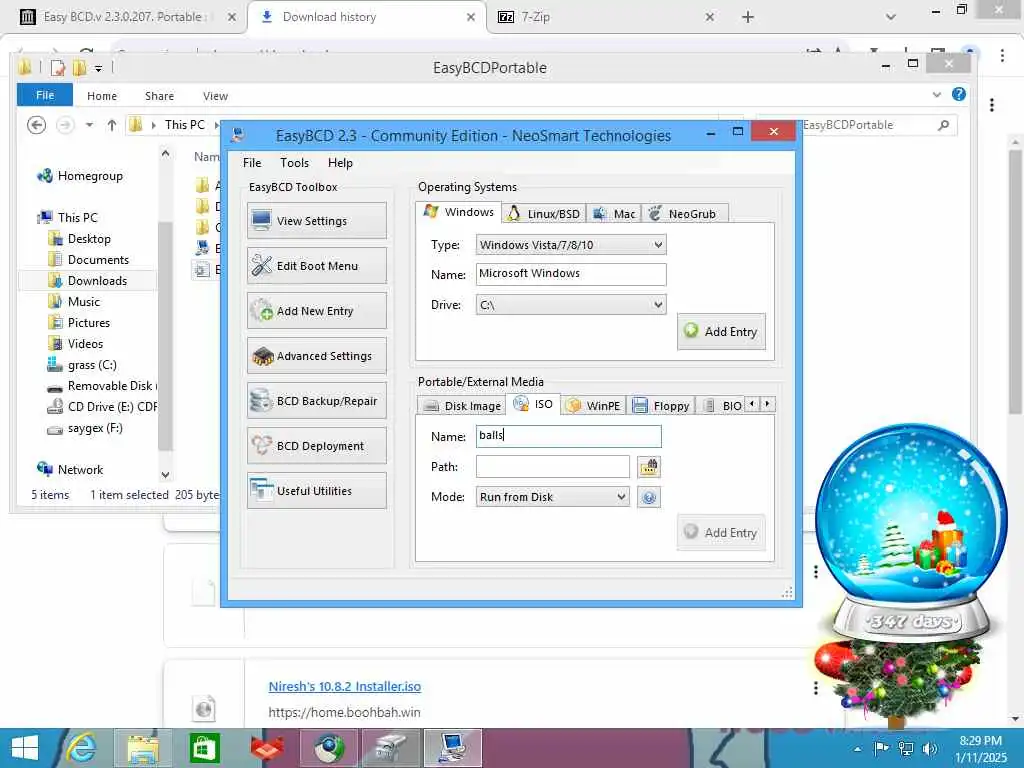
Task: Switch to the Windows OS tab
Action: [x=458, y=212]
